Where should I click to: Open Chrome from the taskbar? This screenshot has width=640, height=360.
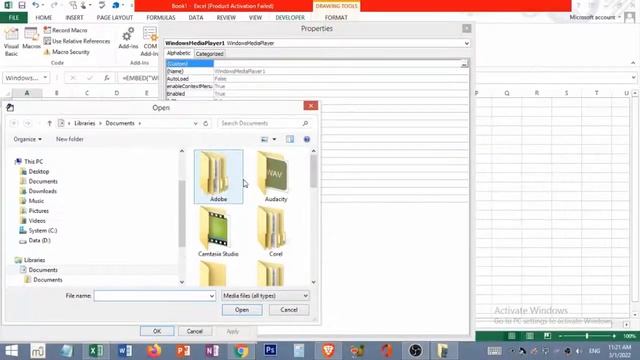point(241,351)
